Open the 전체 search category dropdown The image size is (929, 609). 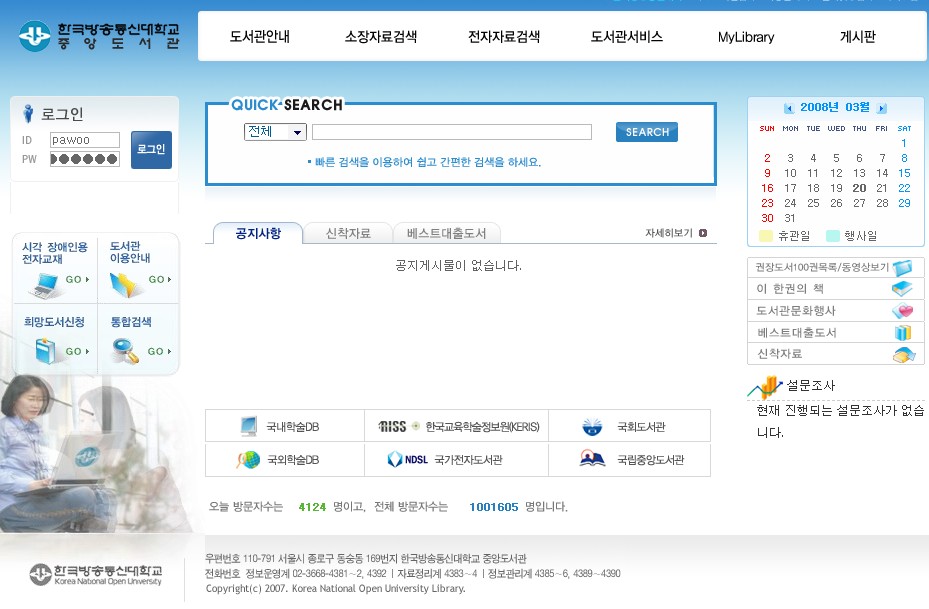click(x=275, y=132)
